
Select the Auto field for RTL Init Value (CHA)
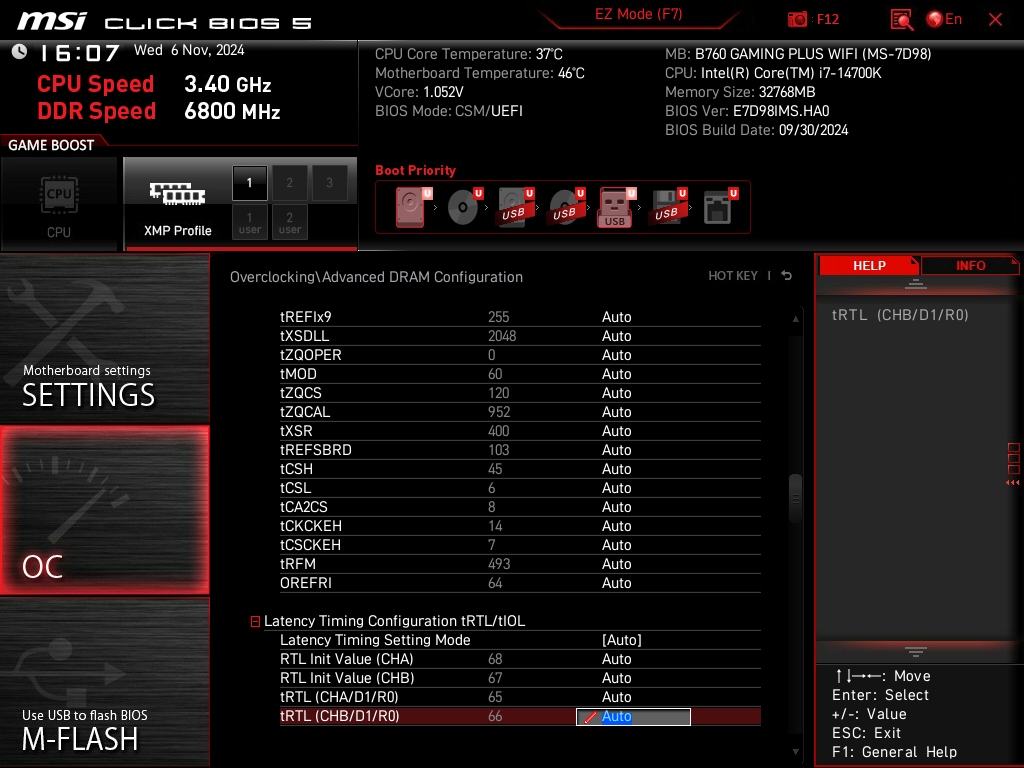pos(616,659)
